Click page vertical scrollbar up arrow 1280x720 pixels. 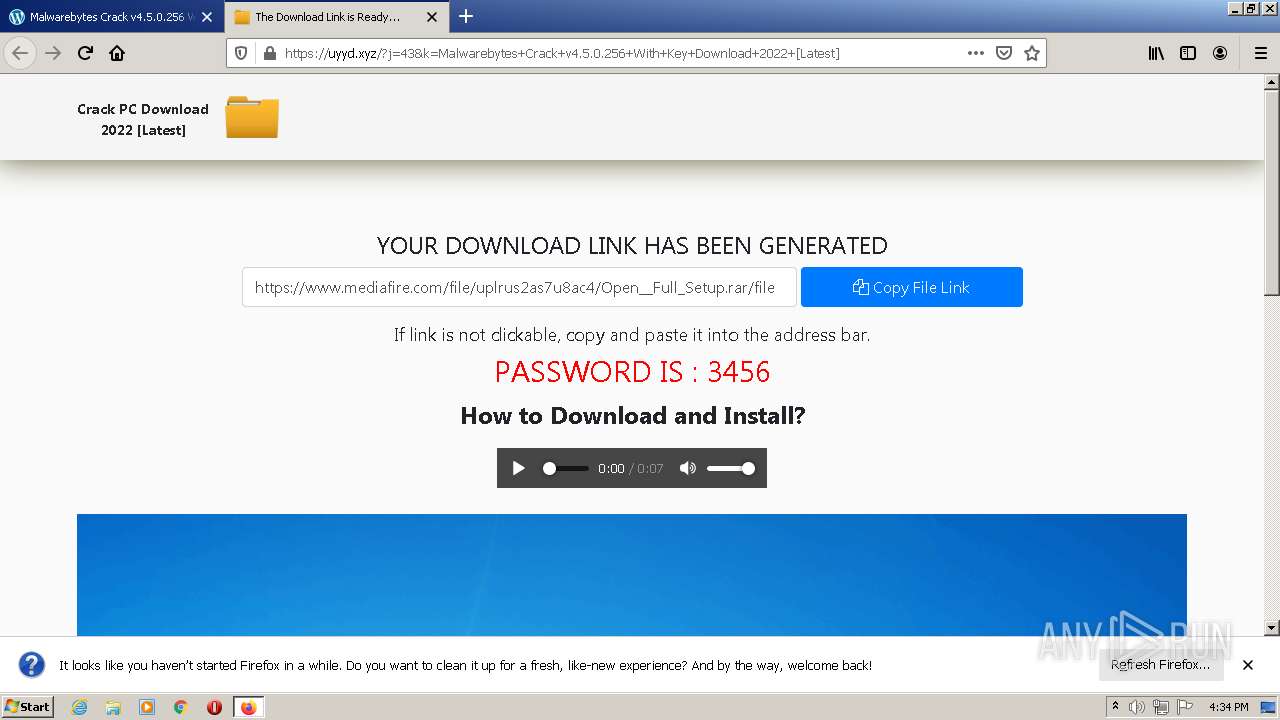click(x=1272, y=82)
